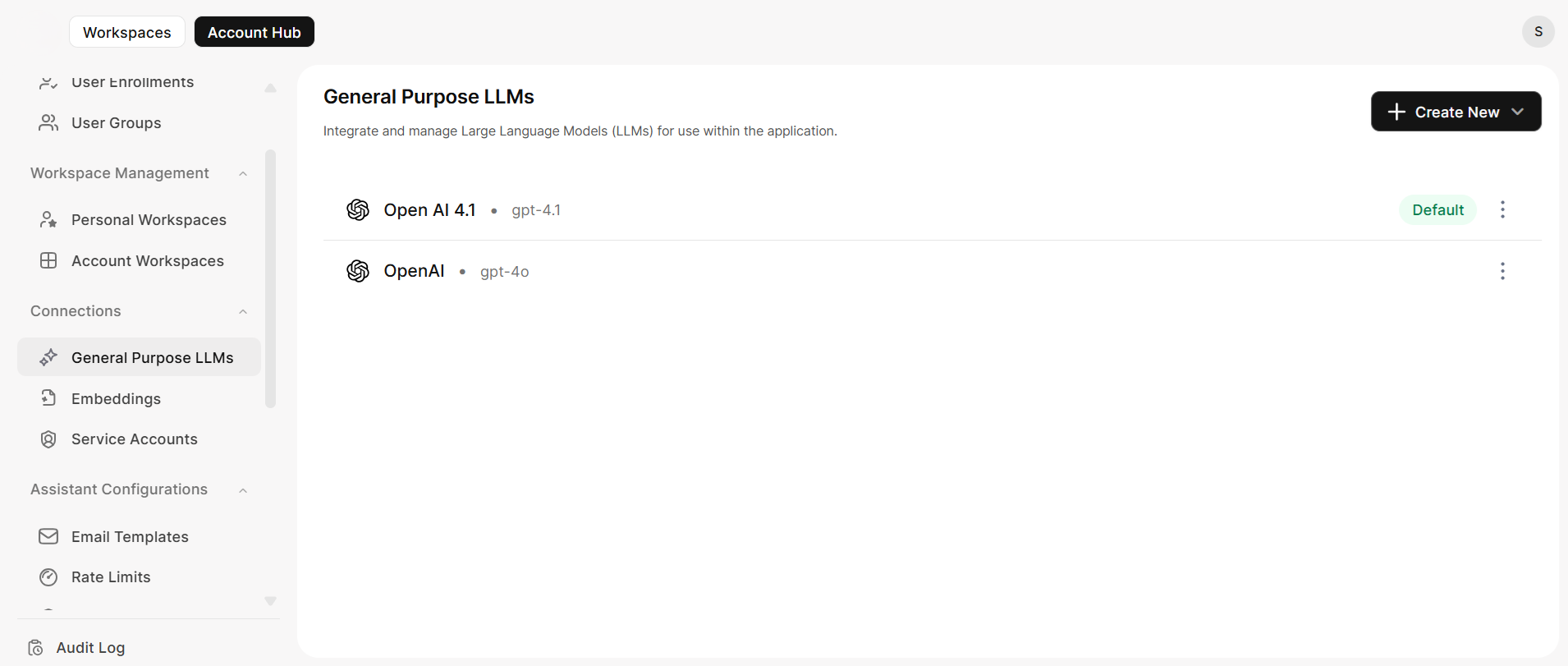Click the Personal Workspaces user-star icon

coord(48,219)
